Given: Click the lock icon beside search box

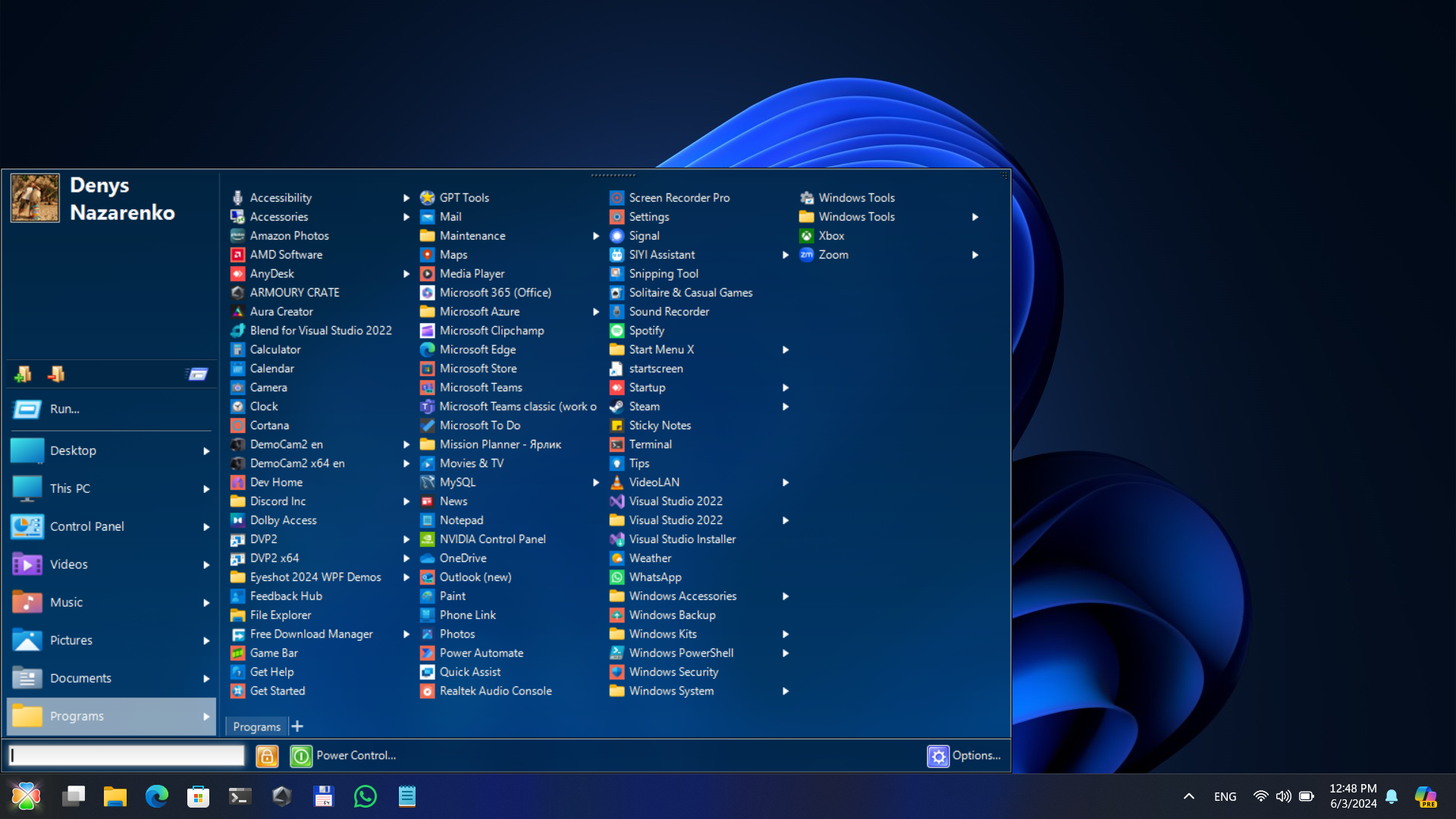Looking at the screenshot, I should (x=267, y=756).
